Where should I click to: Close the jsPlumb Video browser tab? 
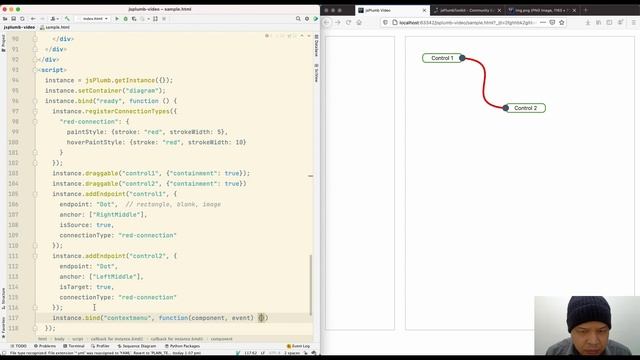[424, 10]
